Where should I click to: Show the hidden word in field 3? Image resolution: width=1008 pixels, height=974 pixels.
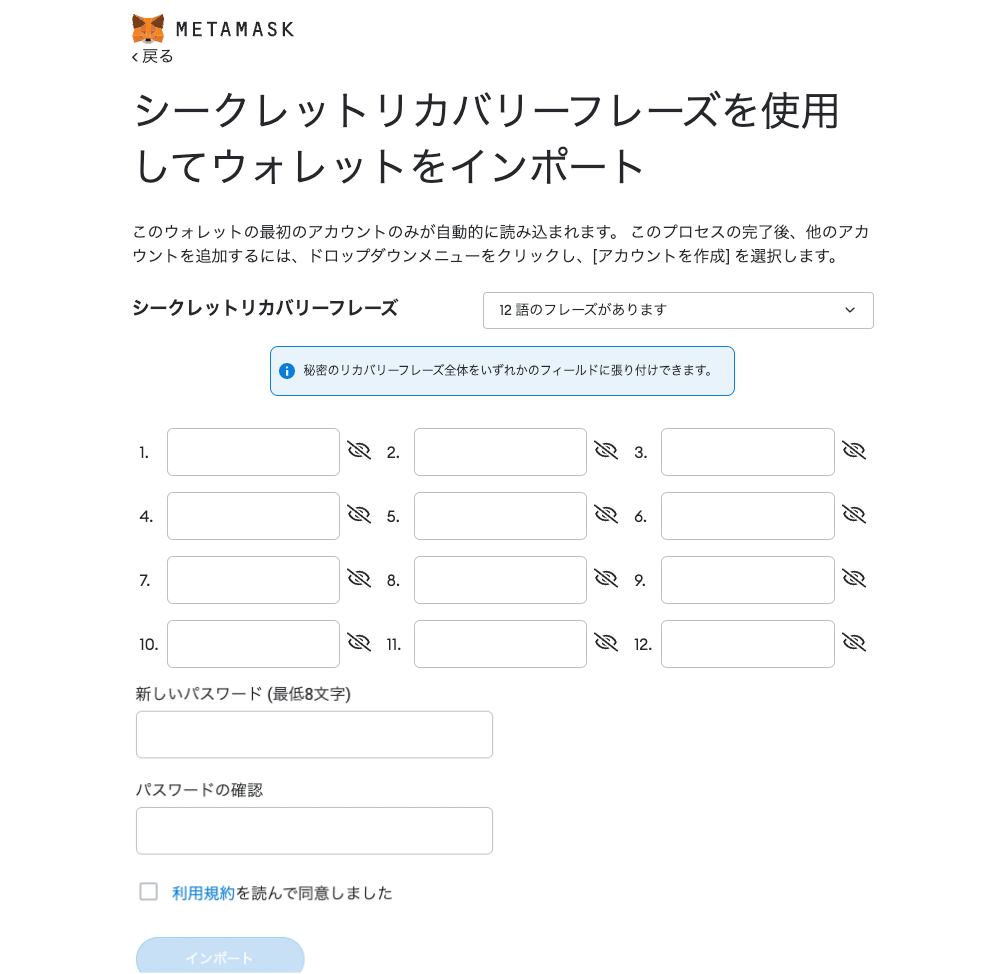(x=854, y=450)
